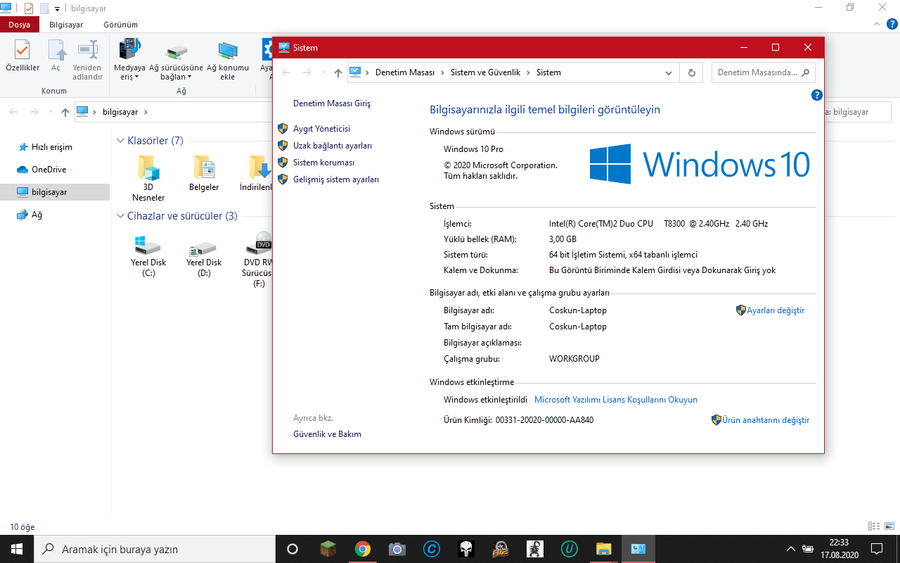The image size is (900, 563).
Task: Open help icon in Sistem window
Action: pyautogui.click(x=816, y=95)
